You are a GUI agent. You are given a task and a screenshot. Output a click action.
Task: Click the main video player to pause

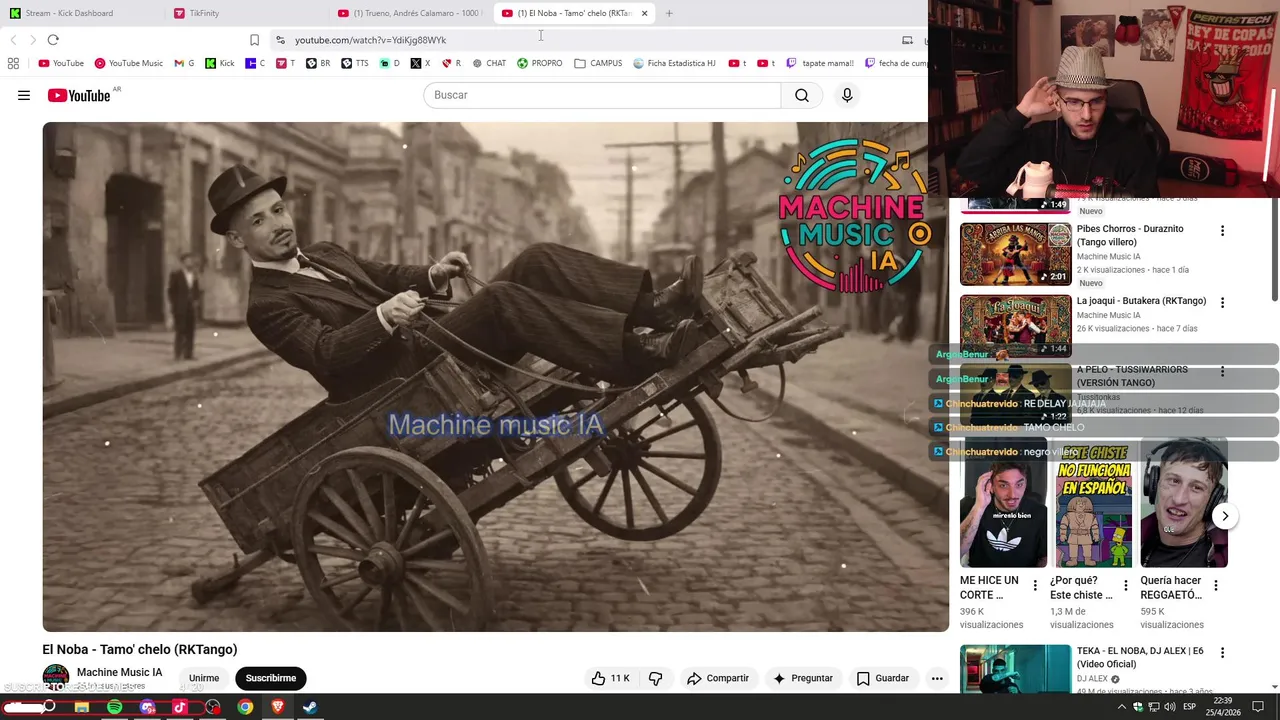coord(495,377)
